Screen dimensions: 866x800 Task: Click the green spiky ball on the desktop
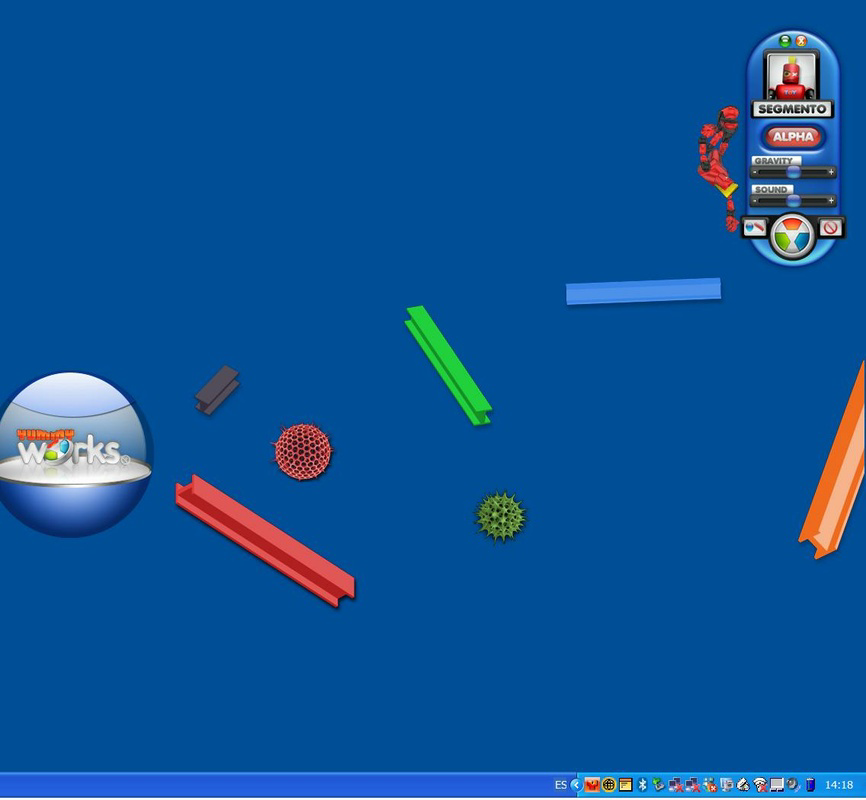(498, 514)
